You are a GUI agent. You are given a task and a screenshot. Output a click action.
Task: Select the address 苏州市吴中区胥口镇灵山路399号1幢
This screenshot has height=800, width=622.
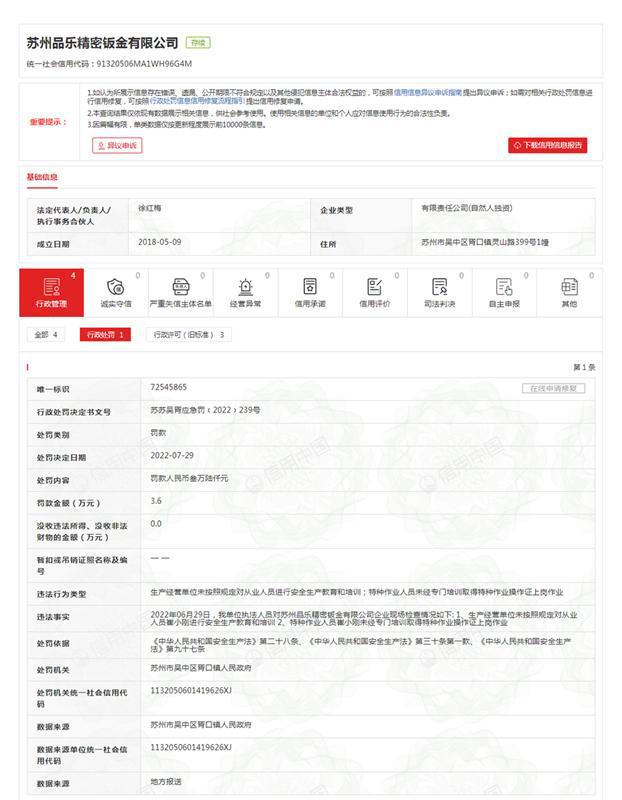pos(485,242)
